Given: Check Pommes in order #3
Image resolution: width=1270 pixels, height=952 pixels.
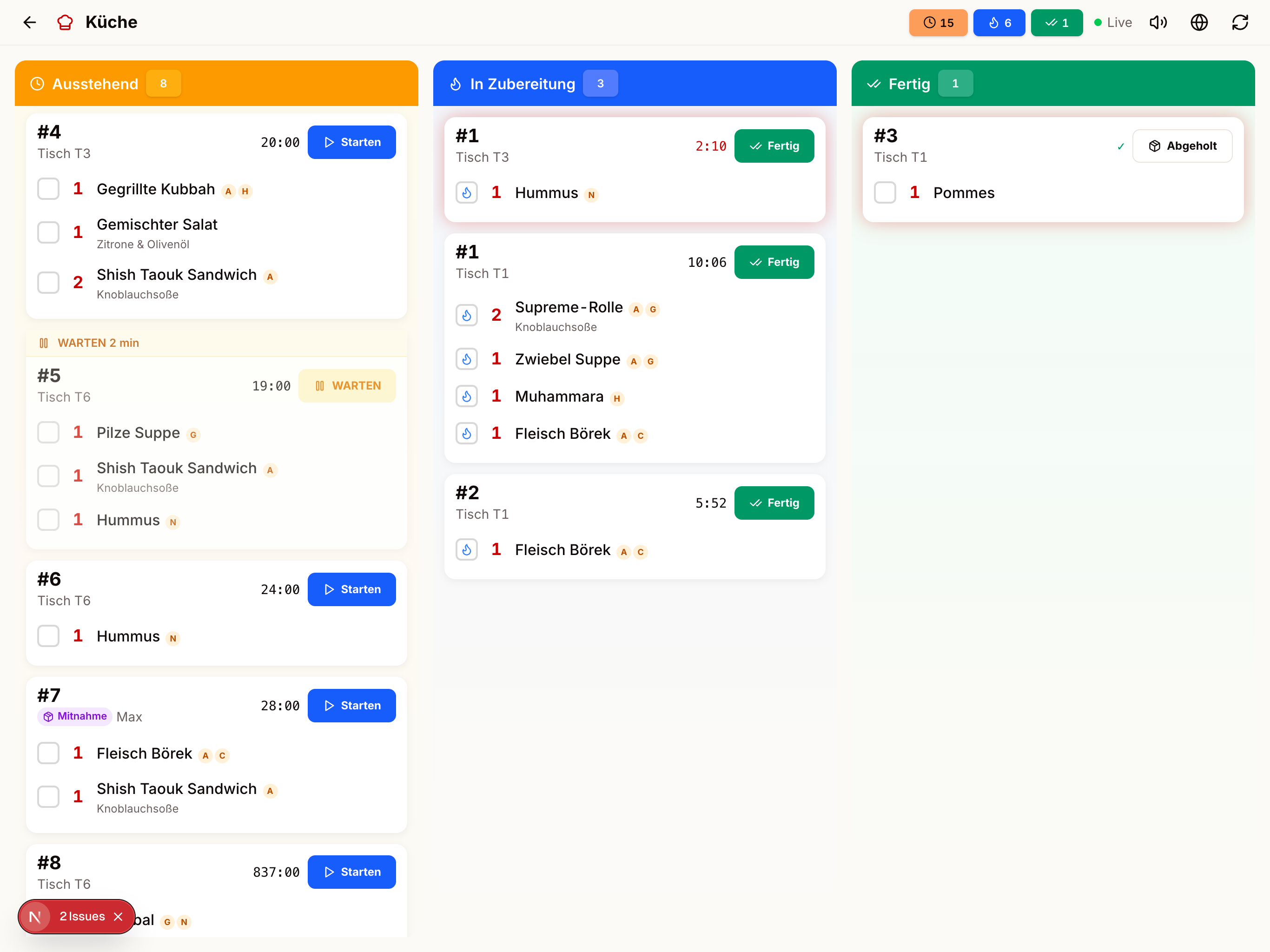Looking at the screenshot, I should coord(885,192).
